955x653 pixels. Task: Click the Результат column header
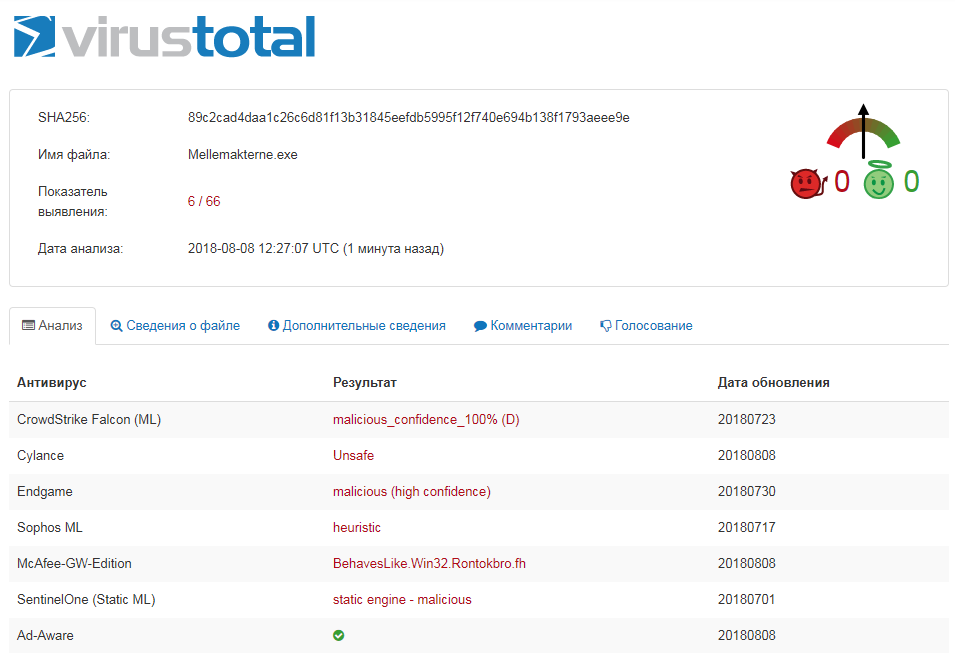point(365,383)
